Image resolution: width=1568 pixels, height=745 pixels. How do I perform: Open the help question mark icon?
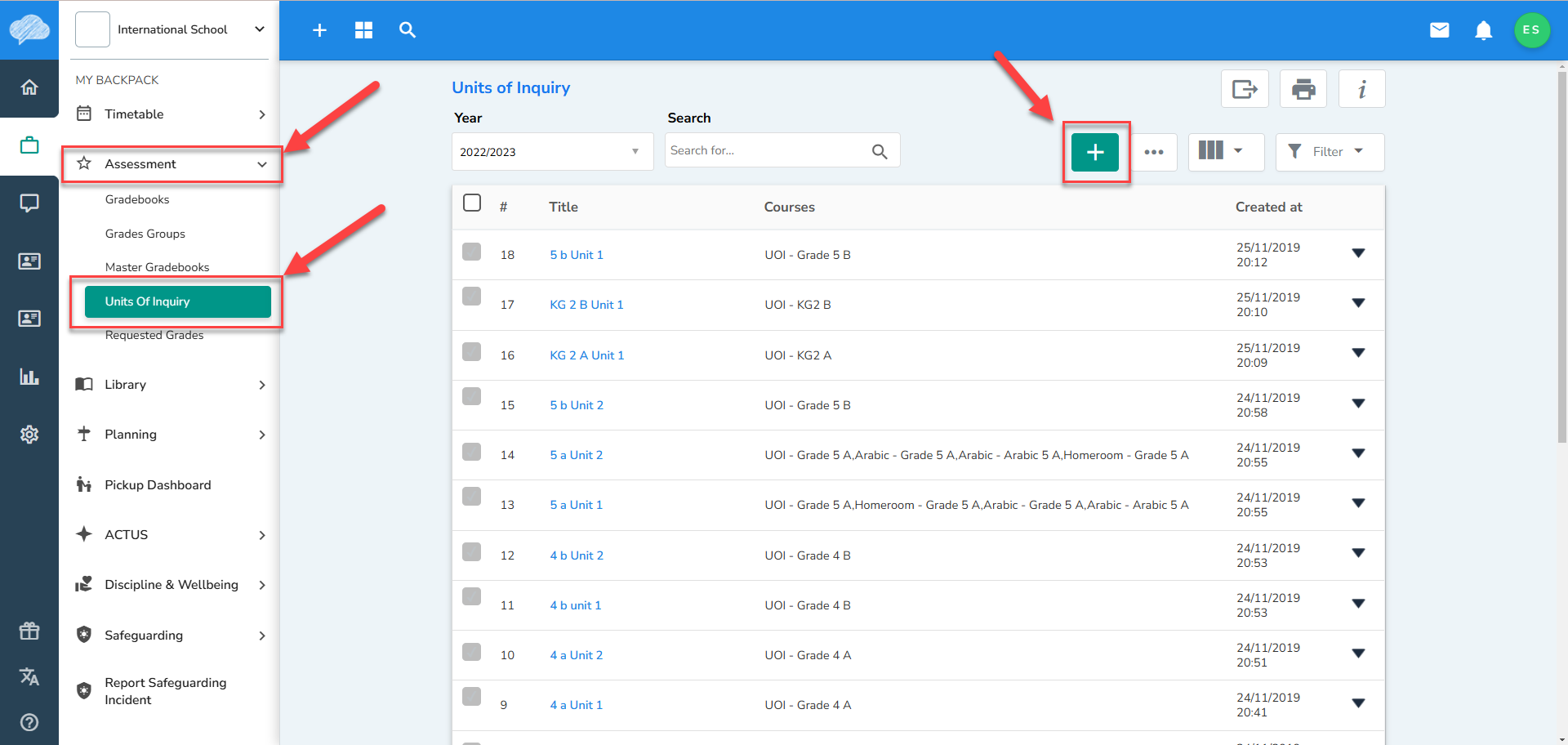click(x=29, y=722)
